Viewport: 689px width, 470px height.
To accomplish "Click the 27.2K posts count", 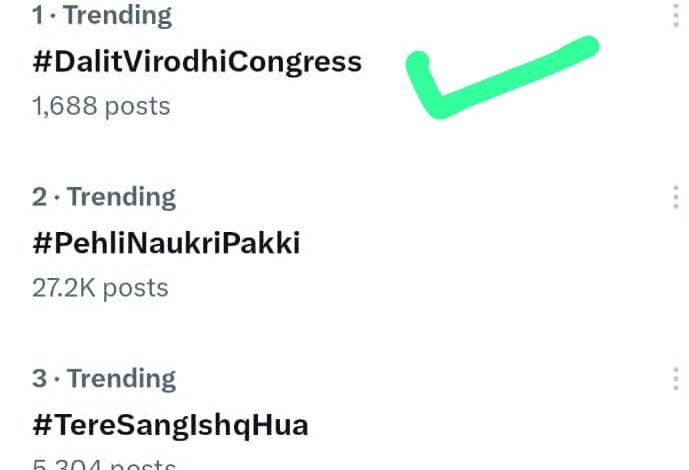I will pyautogui.click(x=100, y=288).
